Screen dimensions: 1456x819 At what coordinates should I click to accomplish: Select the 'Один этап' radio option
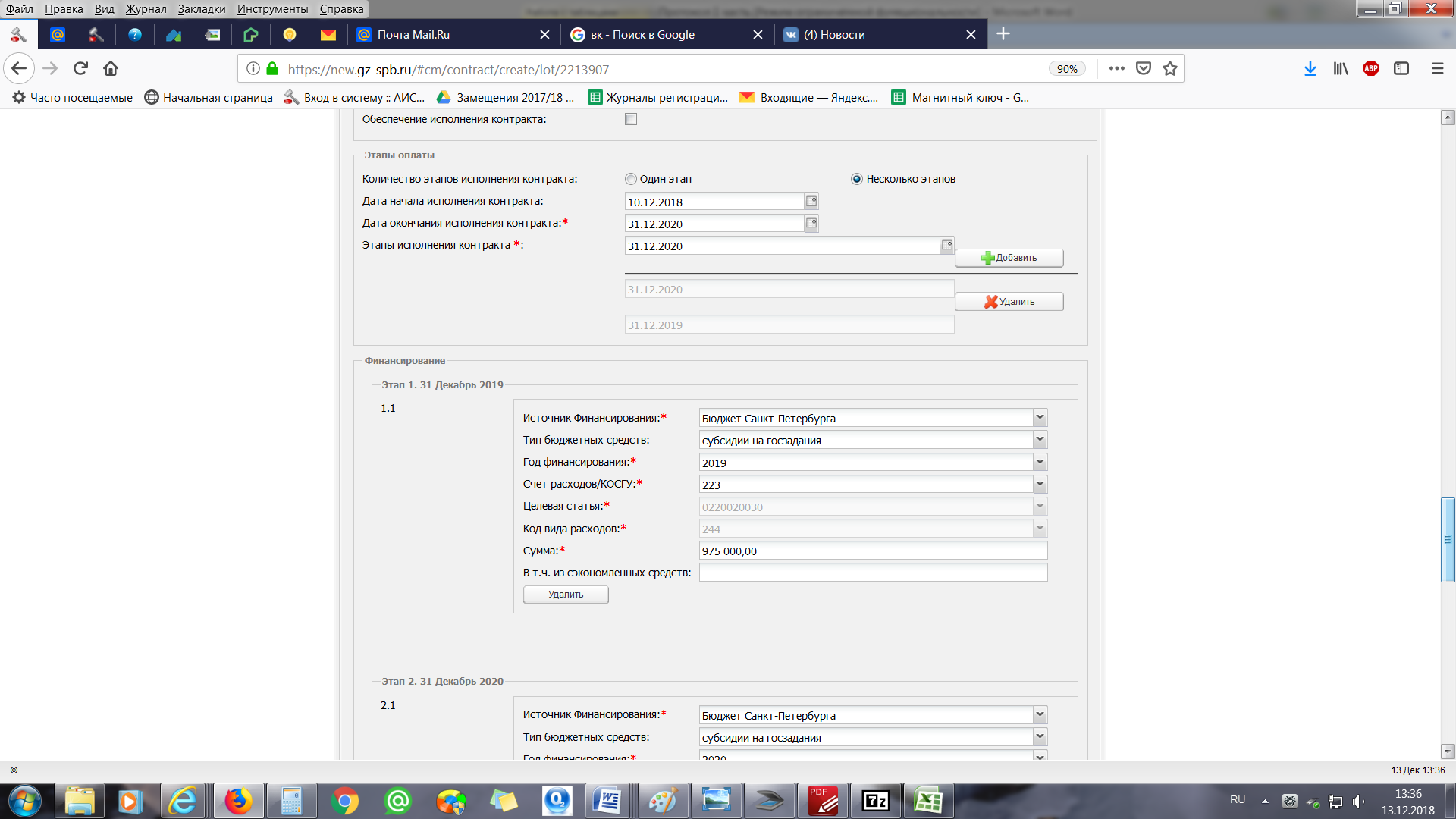631,179
